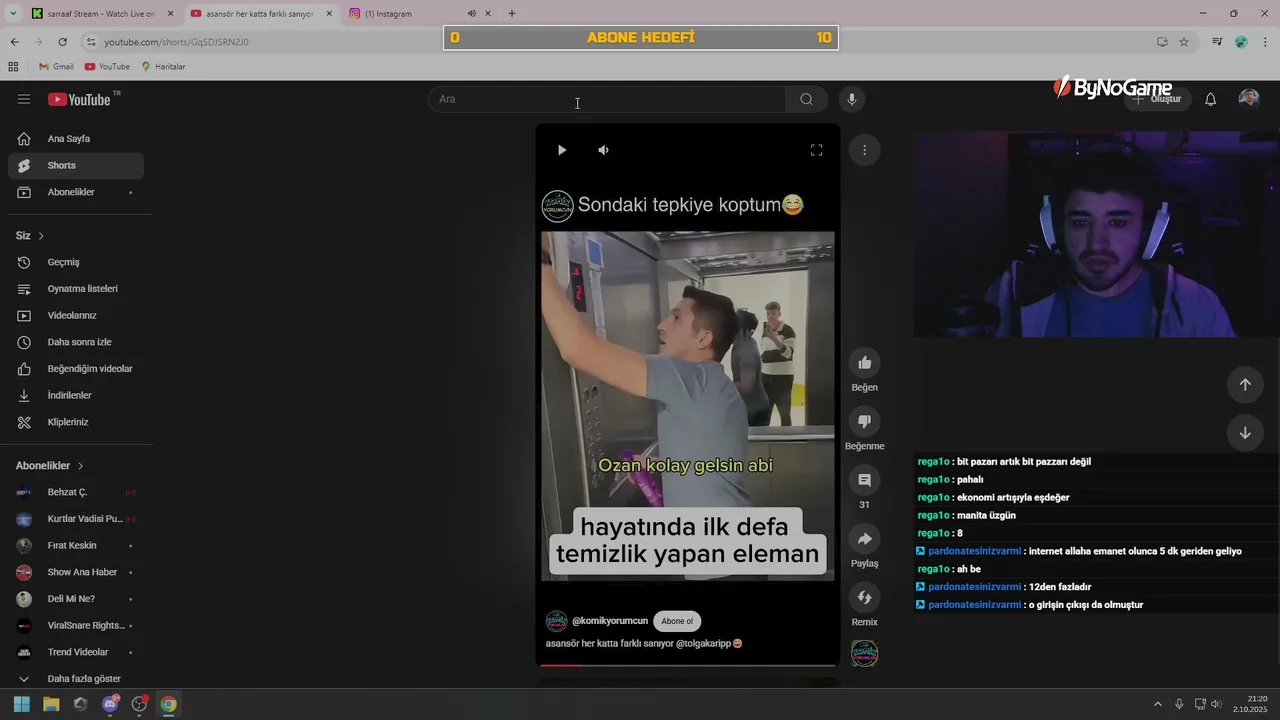Open account avatar menu
This screenshot has height=720, width=1280.
[1248, 99]
